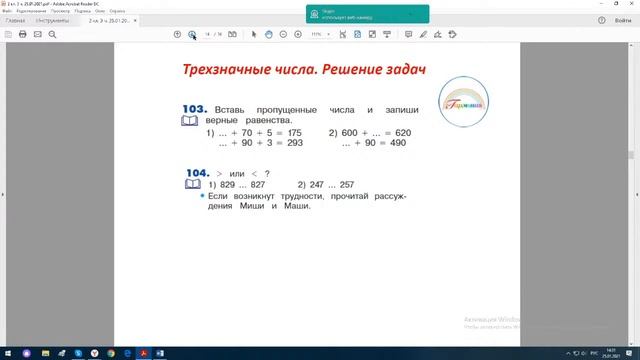The width and height of the screenshot is (640, 360).
Task: Go to next page arrow
Action: [x=192, y=34]
